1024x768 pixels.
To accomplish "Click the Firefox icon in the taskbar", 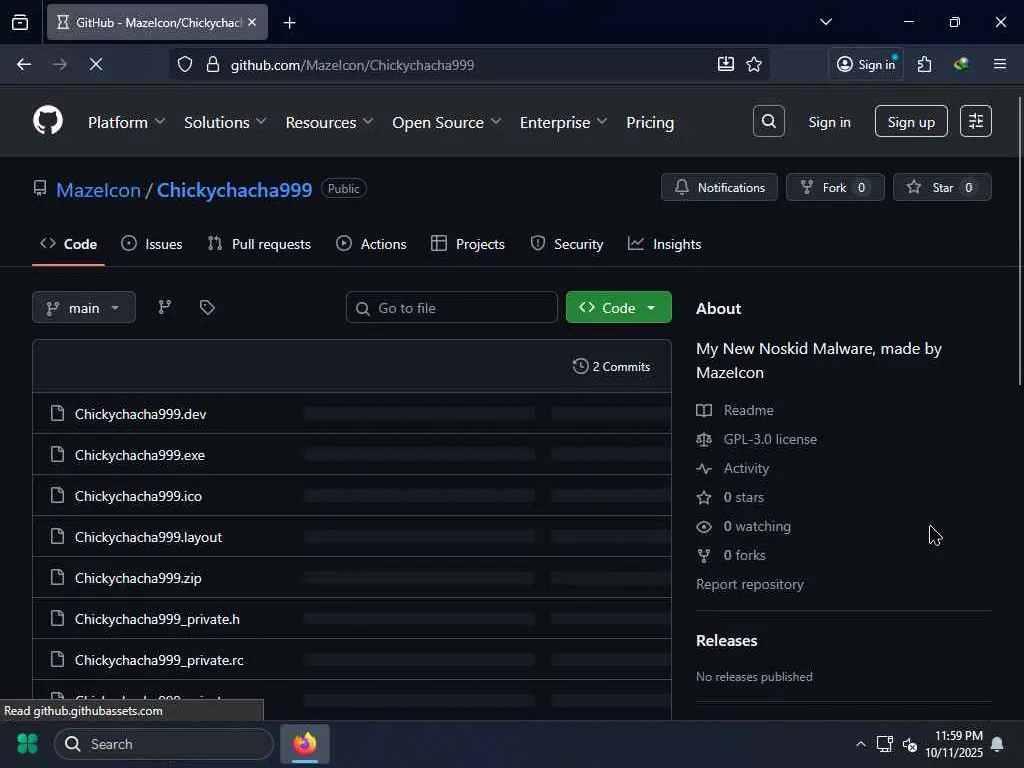I will [x=305, y=744].
